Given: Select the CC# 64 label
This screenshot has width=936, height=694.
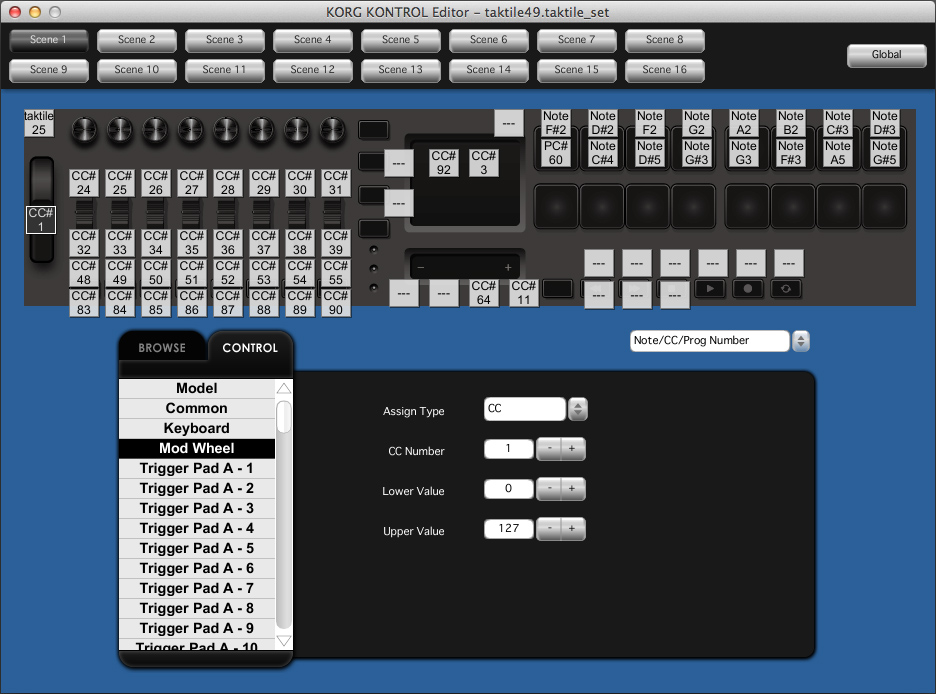Looking at the screenshot, I should pos(484,293).
